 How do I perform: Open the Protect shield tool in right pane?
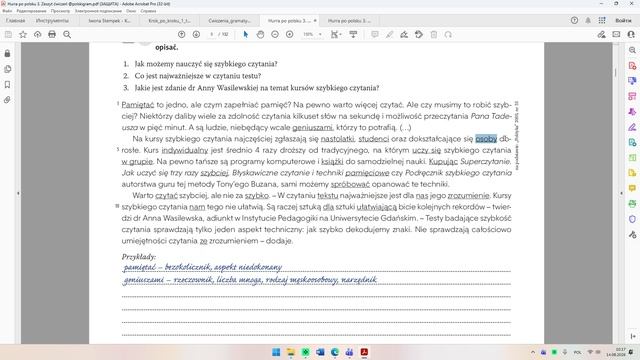(632, 219)
